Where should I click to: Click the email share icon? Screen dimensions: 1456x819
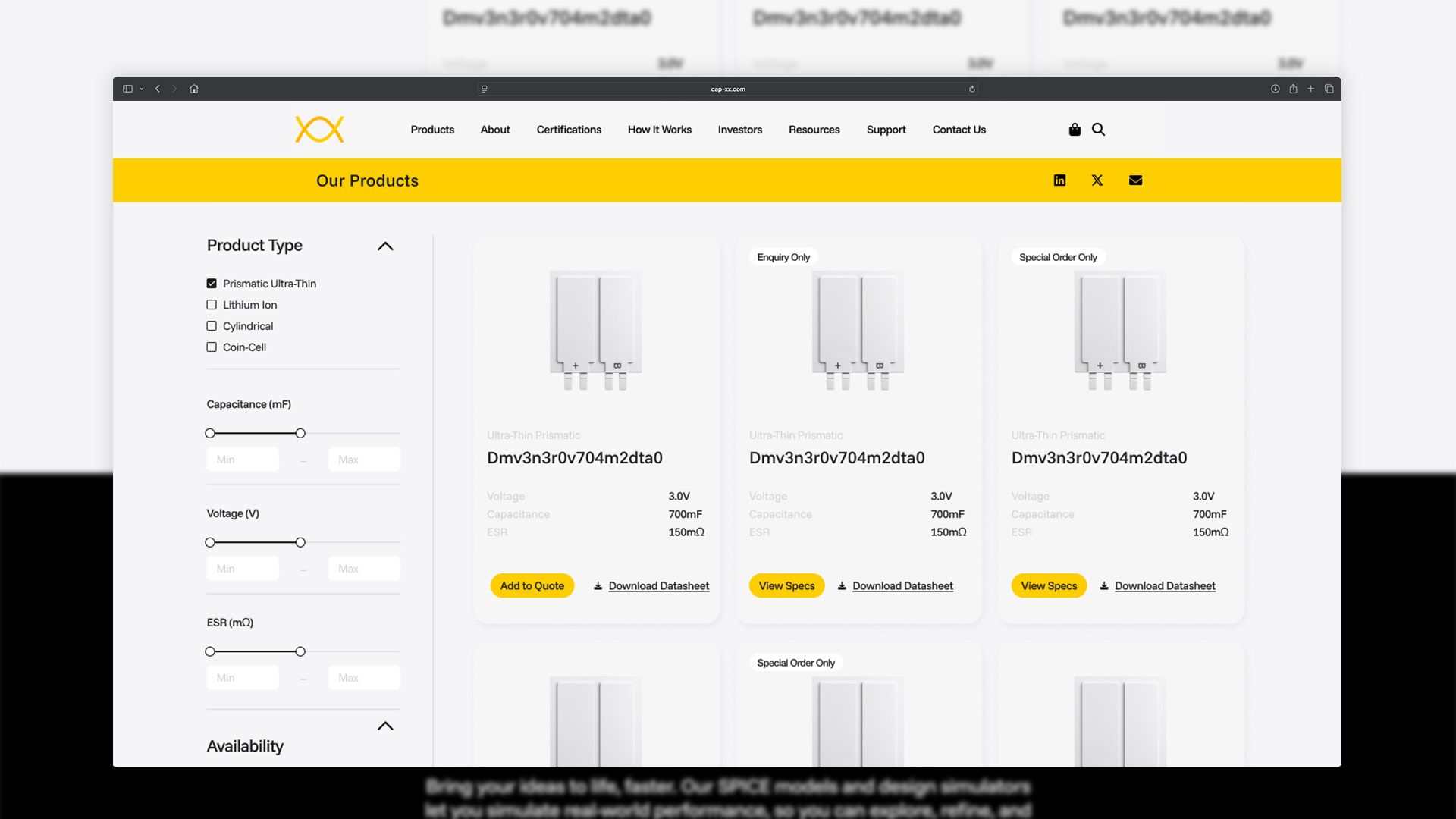point(1135,180)
